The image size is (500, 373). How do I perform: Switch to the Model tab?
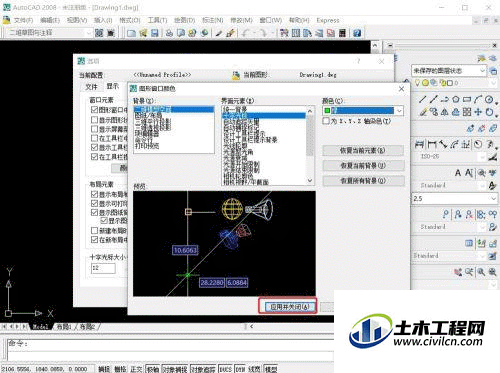[x=40, y=327]
